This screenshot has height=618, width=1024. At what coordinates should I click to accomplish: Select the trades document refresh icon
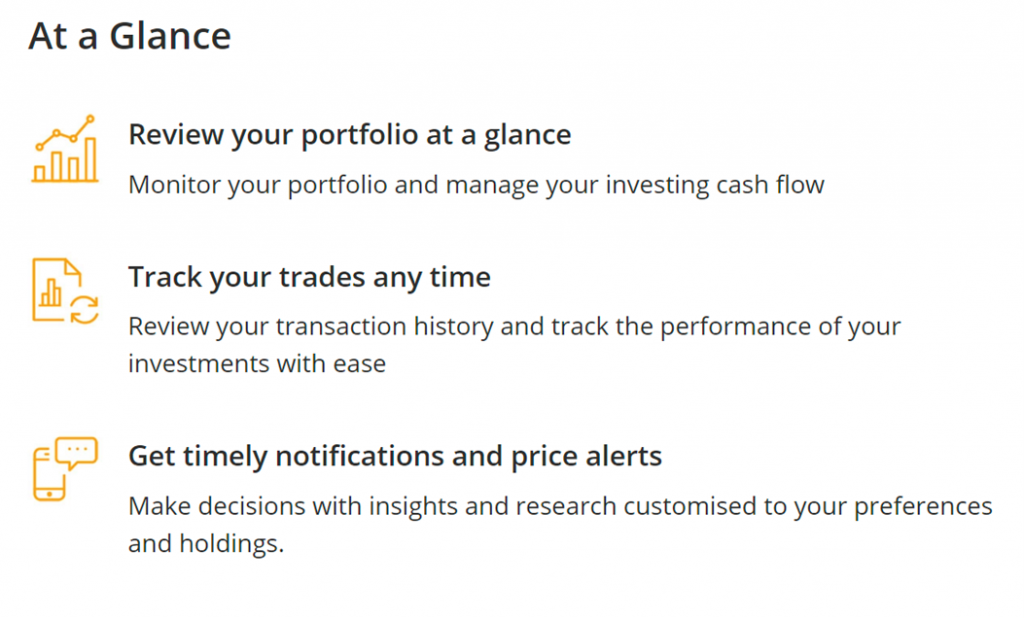pyautogui.click(x=65, y=291)
